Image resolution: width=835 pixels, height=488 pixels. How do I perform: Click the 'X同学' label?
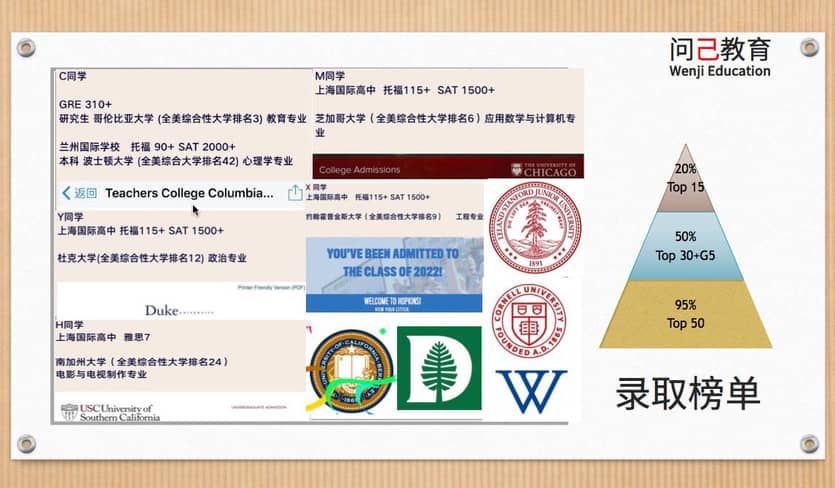tap(316, 187)
